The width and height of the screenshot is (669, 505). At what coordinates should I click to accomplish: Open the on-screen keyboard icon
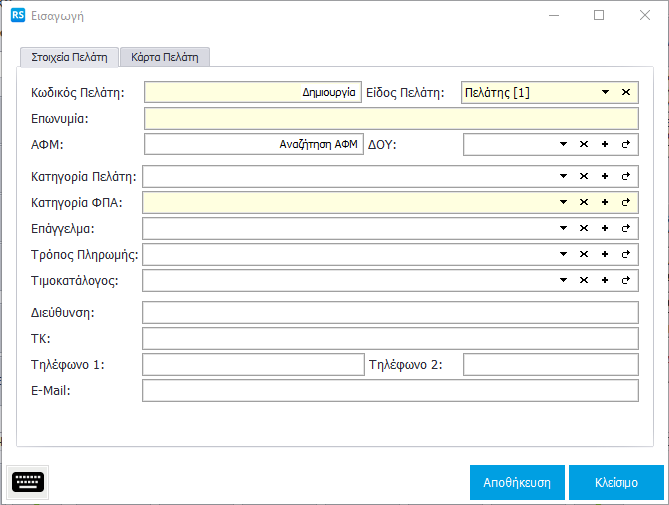click(28, 483)
